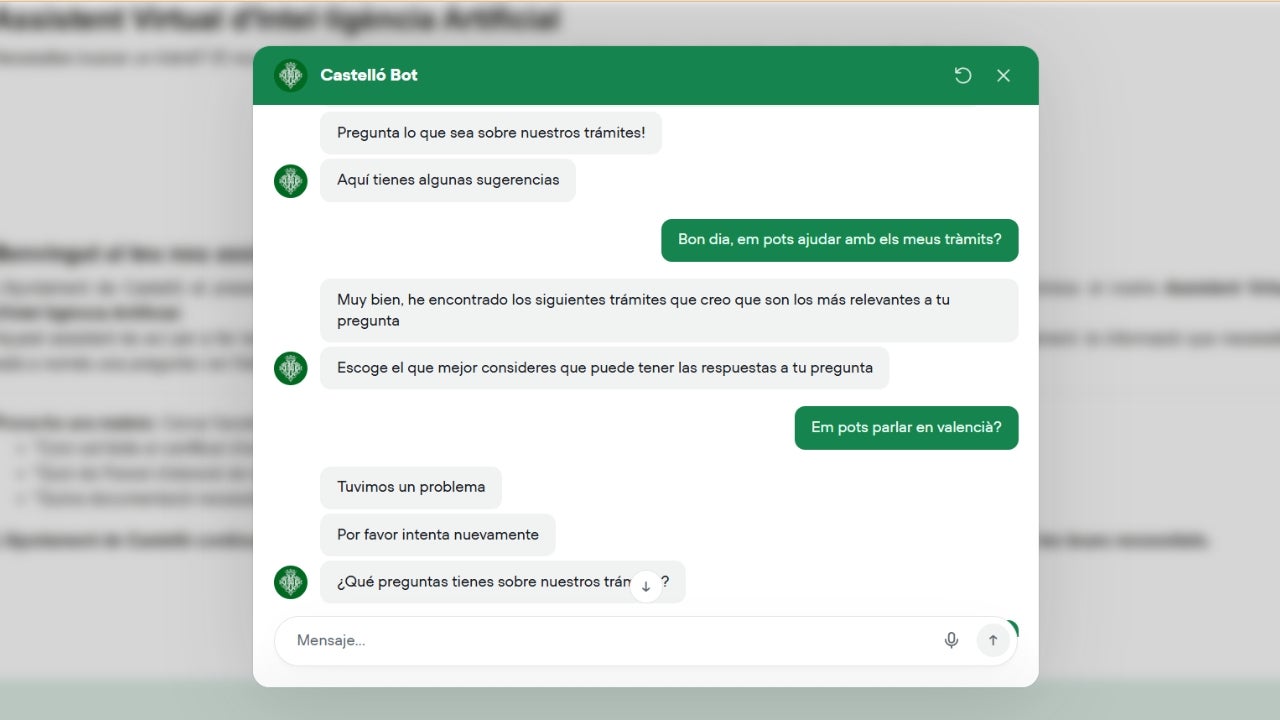Image resolution: width=1280 pixels, height=720 pixels.
Task: Click bot avatar beside "¿Qué preguntas tienes" message
Action: click(x=291, y=582)
